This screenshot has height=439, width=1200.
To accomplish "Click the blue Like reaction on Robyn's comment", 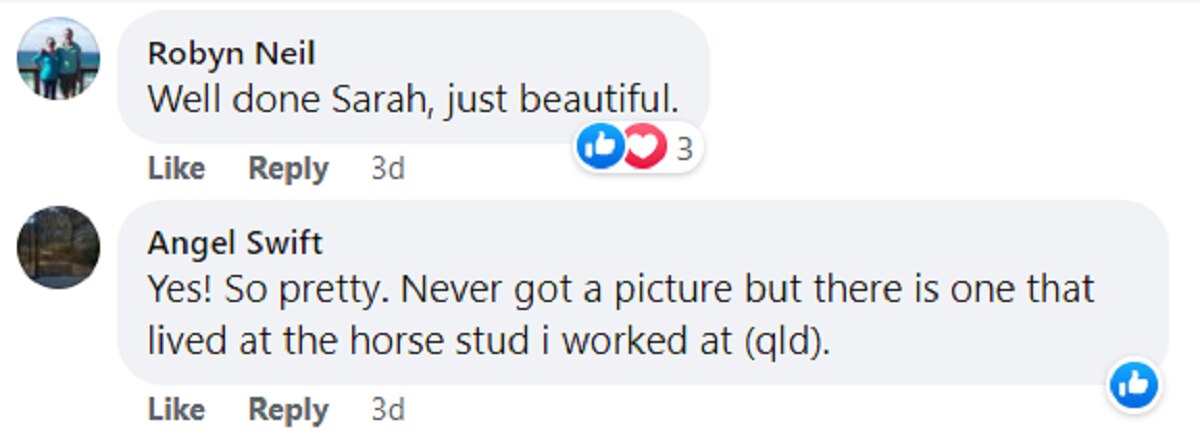I will point(600,149).
